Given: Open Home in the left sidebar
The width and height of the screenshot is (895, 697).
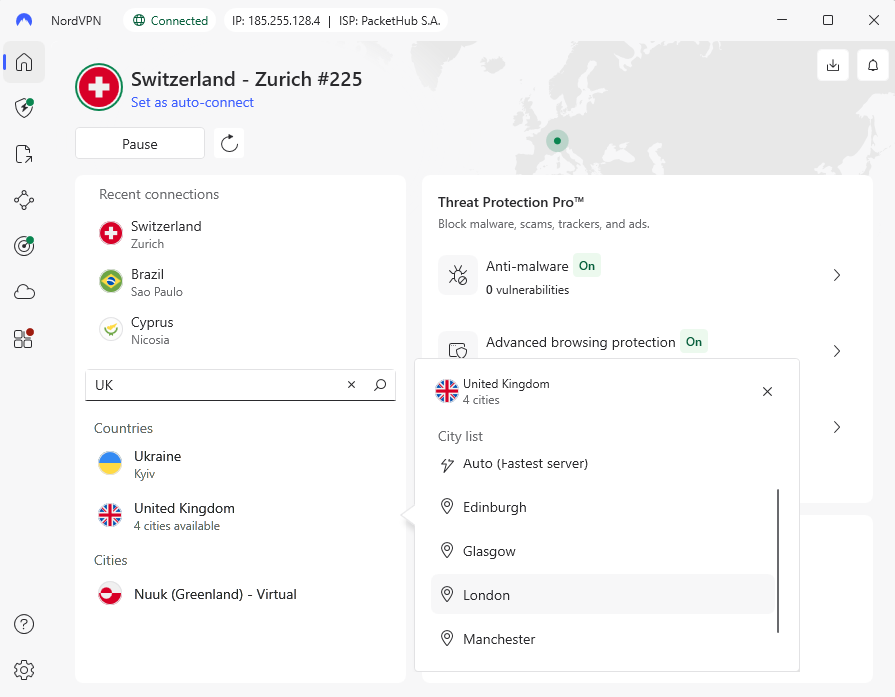Looking at the screenshot, I should [x=23, y=62].
